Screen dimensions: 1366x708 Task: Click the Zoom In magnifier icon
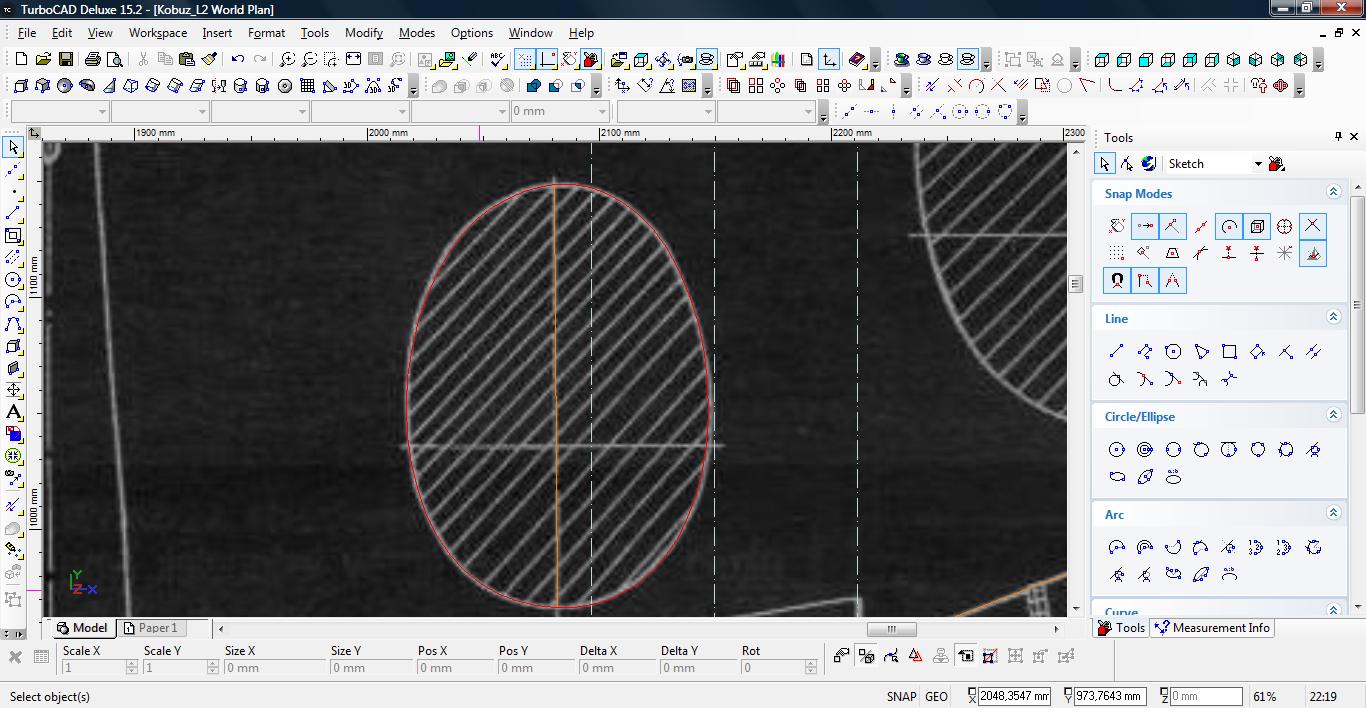click(x=287, y=60)
